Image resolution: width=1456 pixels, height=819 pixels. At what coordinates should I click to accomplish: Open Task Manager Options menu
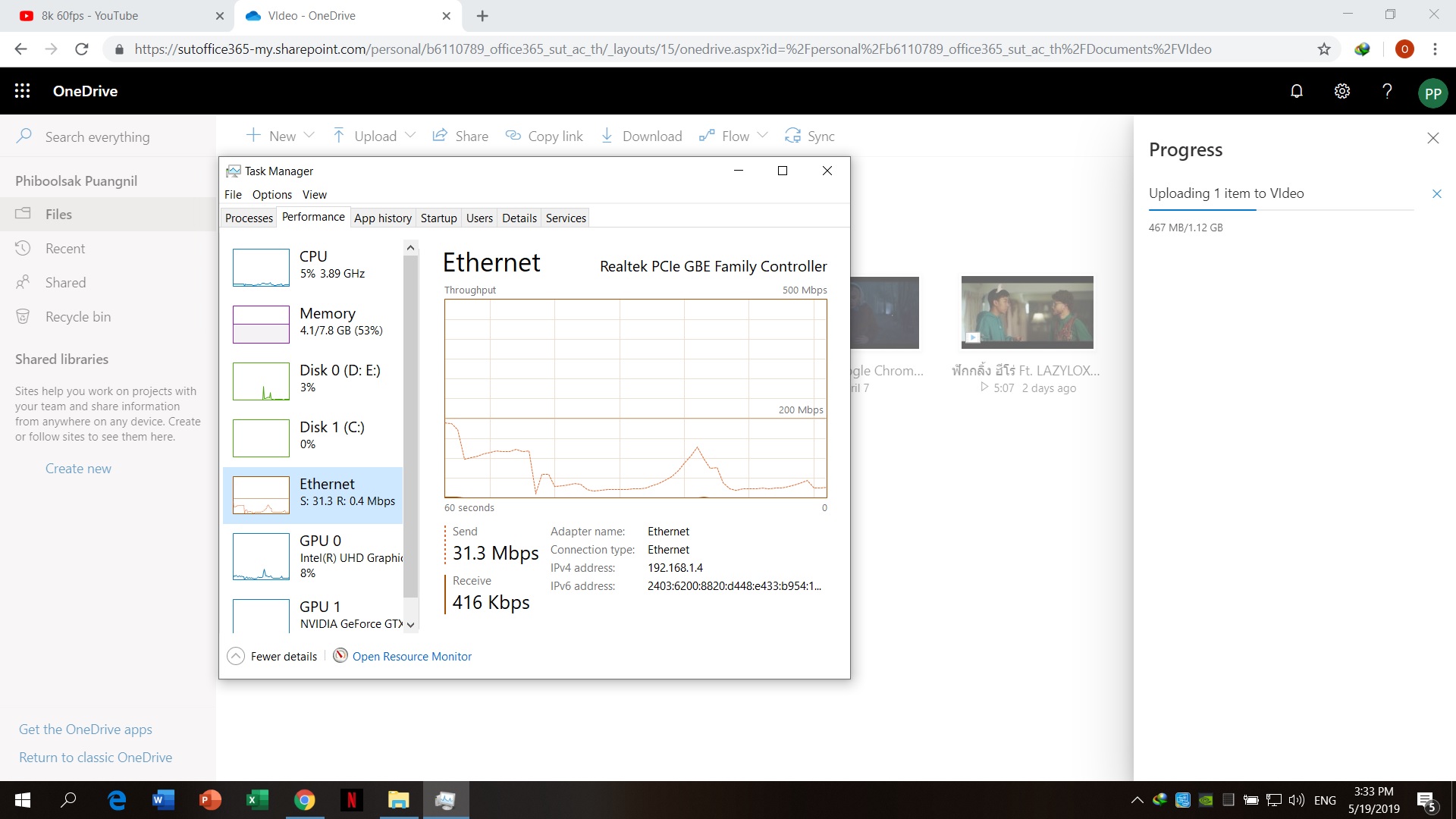click(272, 195)
